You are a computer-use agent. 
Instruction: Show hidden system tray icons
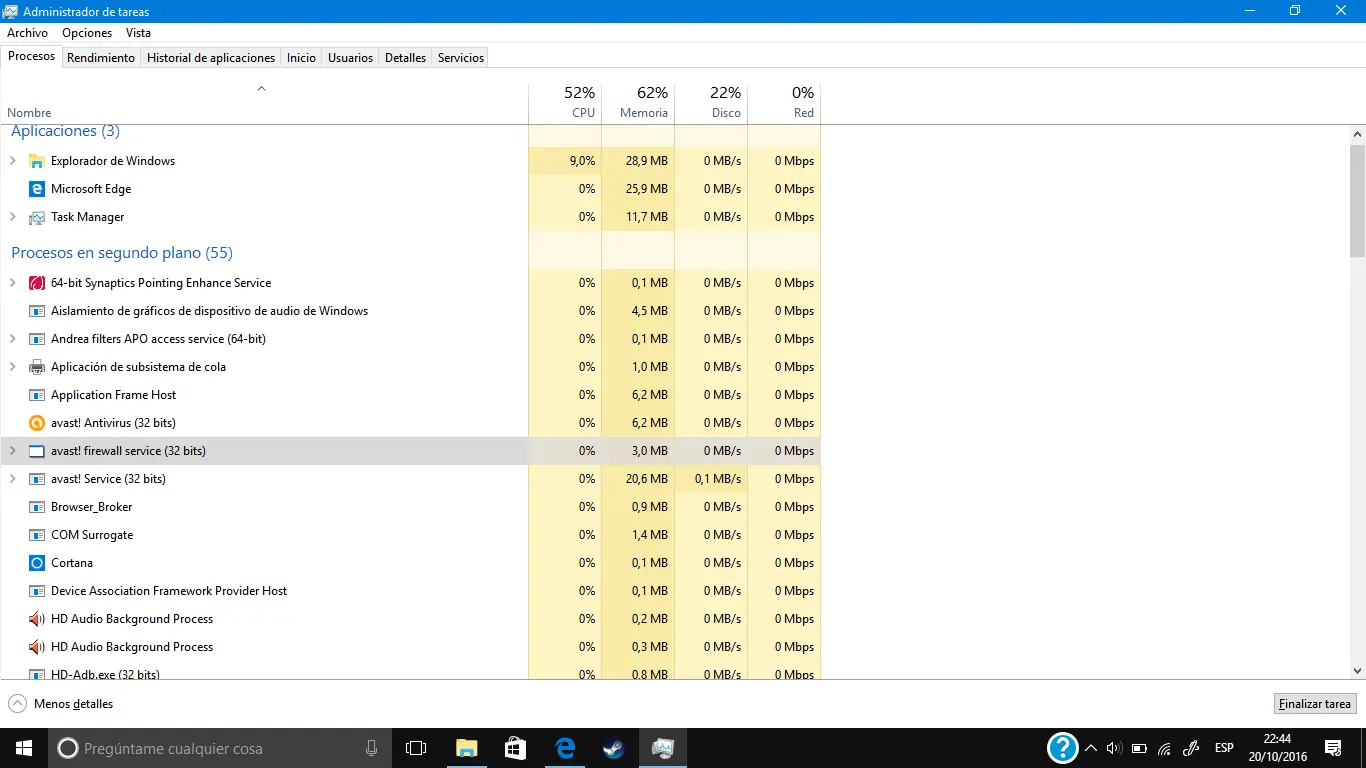1091,748
